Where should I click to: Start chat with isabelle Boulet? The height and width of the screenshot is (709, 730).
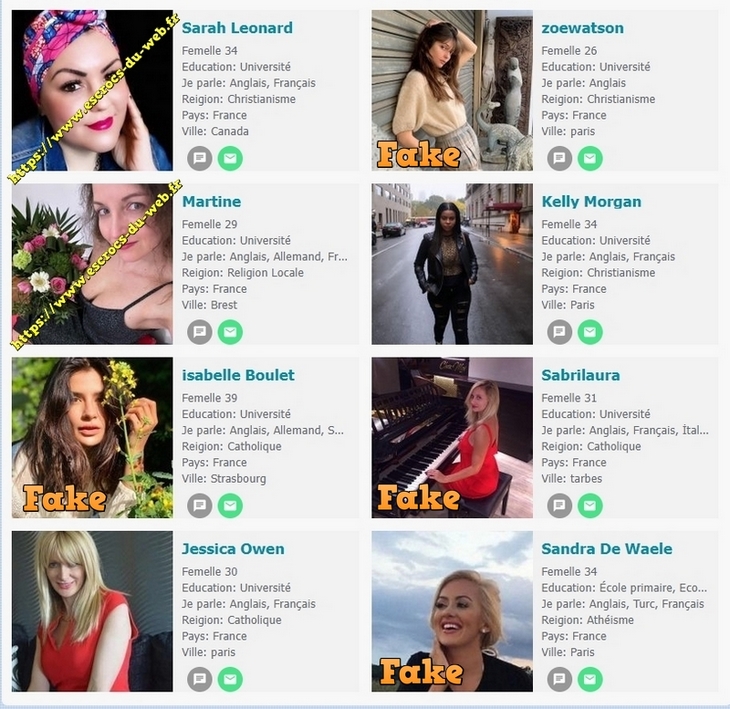click(200, 506)
